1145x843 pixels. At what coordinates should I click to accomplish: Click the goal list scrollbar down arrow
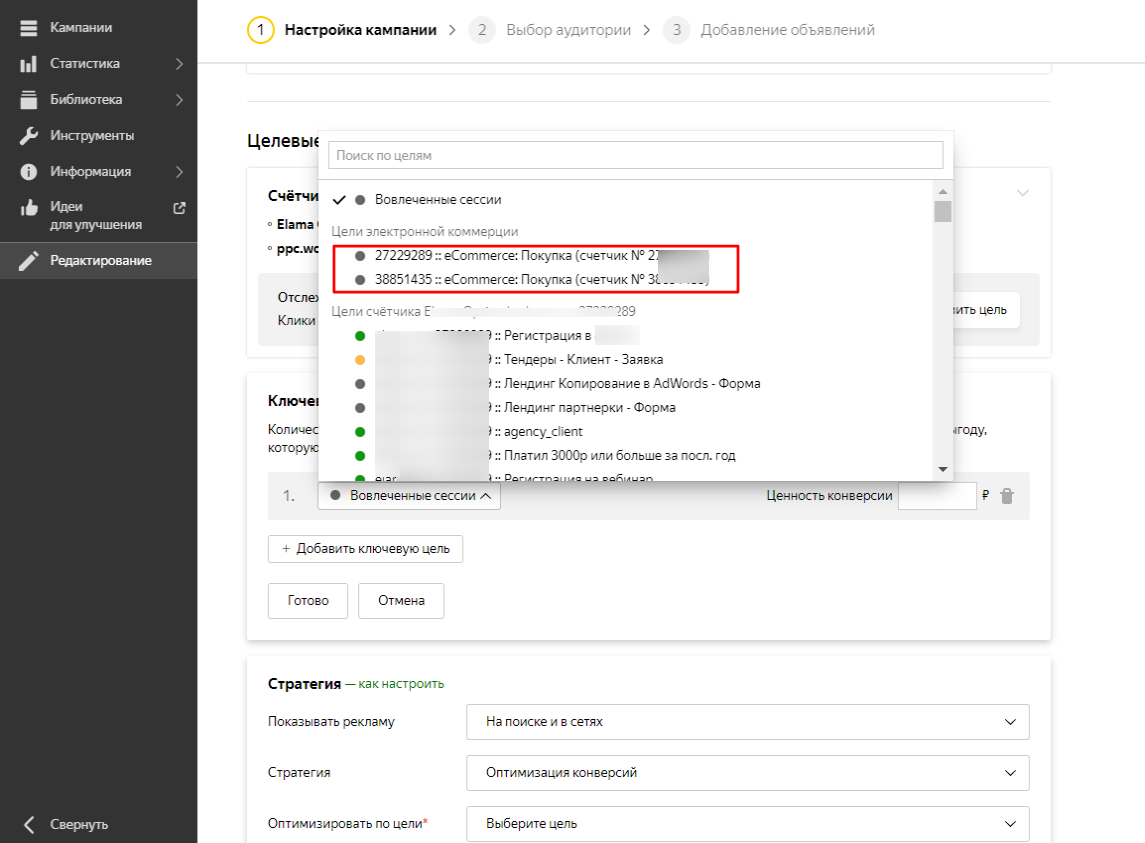tap(942, 470)
